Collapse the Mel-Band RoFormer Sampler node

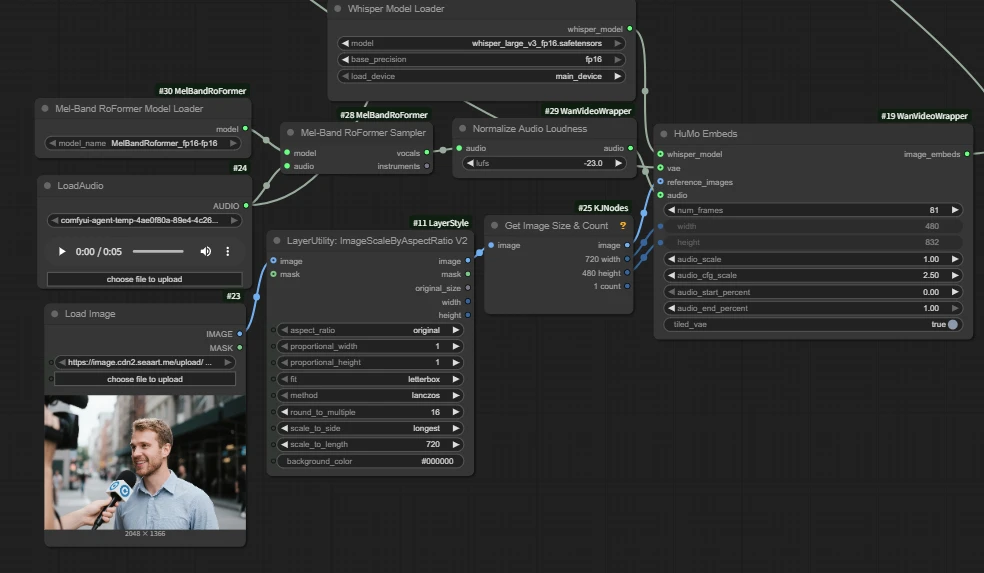[x=289, y=133]
